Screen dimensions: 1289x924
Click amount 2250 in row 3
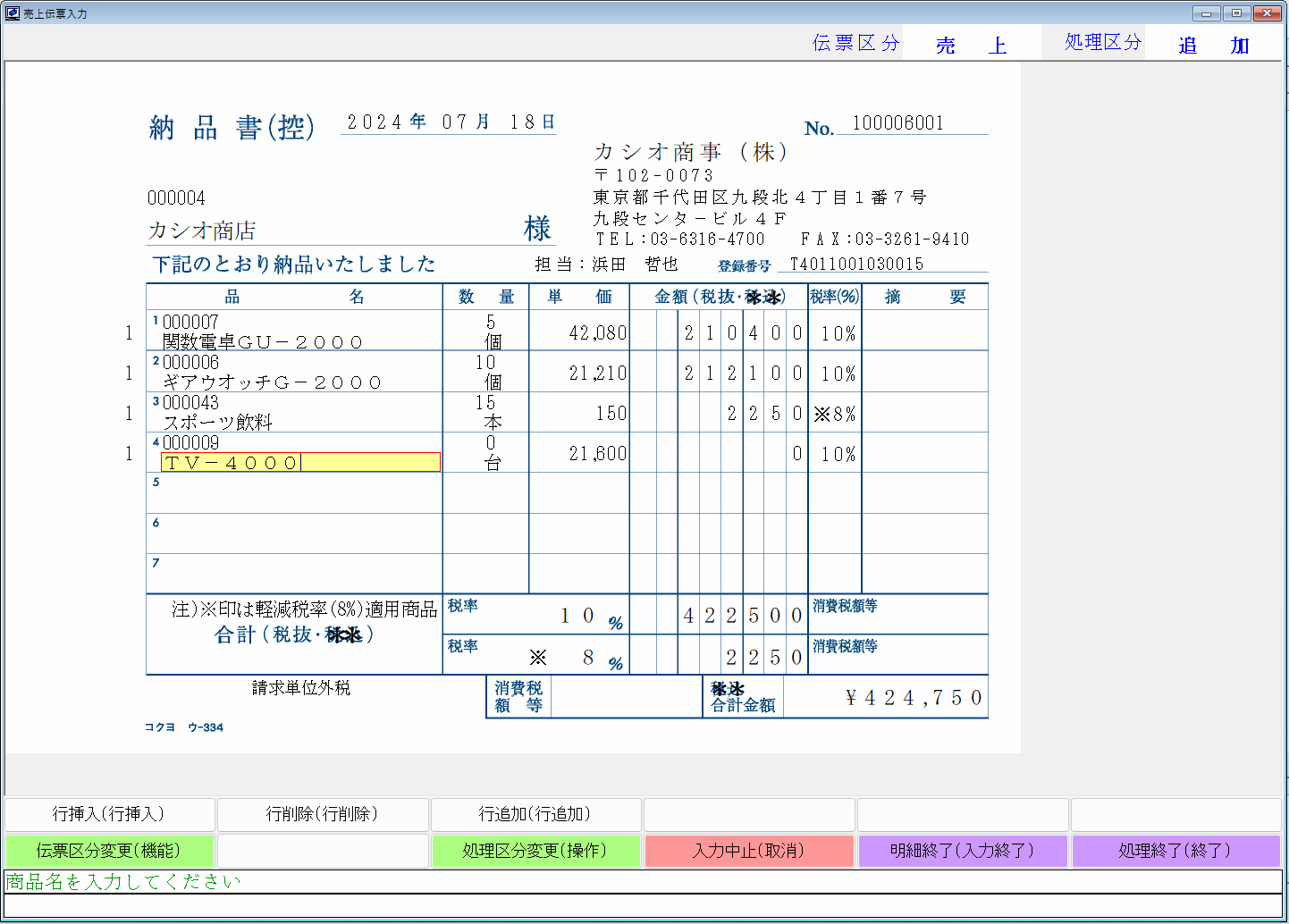764,414
